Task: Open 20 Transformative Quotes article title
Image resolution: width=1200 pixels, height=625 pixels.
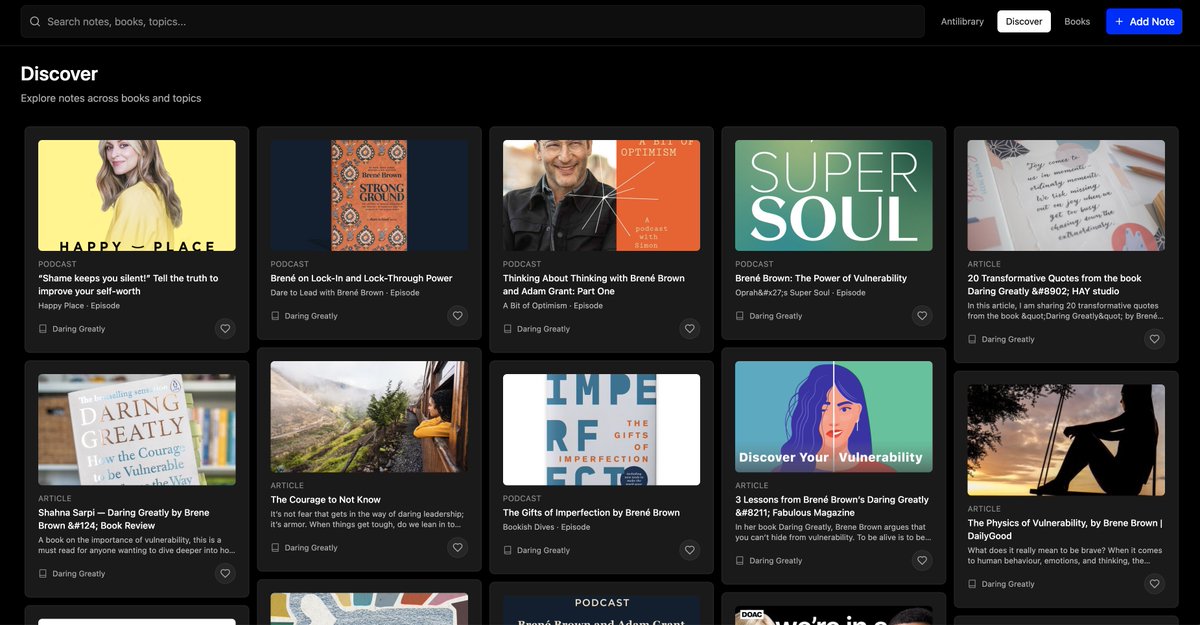Action: click(1054, 284)
